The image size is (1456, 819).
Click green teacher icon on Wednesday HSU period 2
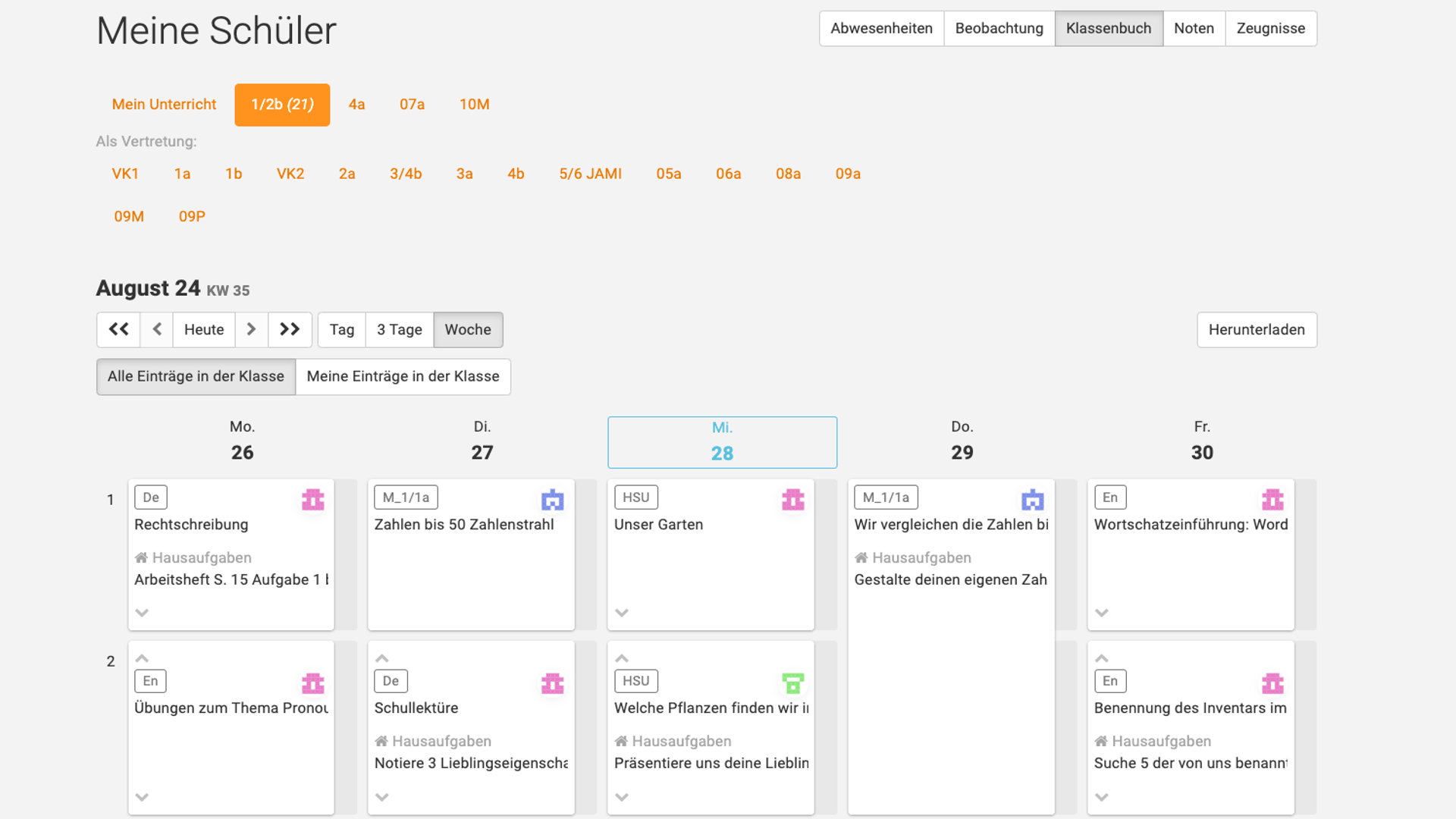pos(792,683)
